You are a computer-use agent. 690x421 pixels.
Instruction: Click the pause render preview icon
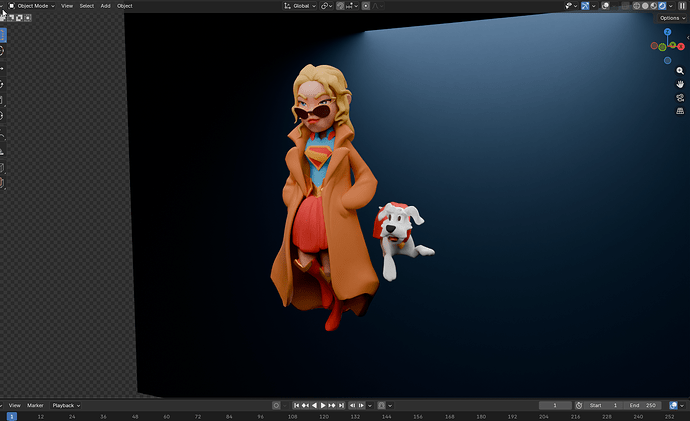point(683,6)
